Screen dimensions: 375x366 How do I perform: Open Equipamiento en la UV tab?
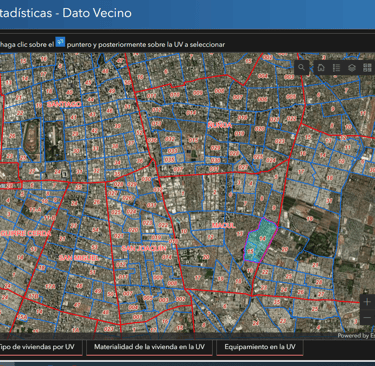click(260, 347)
